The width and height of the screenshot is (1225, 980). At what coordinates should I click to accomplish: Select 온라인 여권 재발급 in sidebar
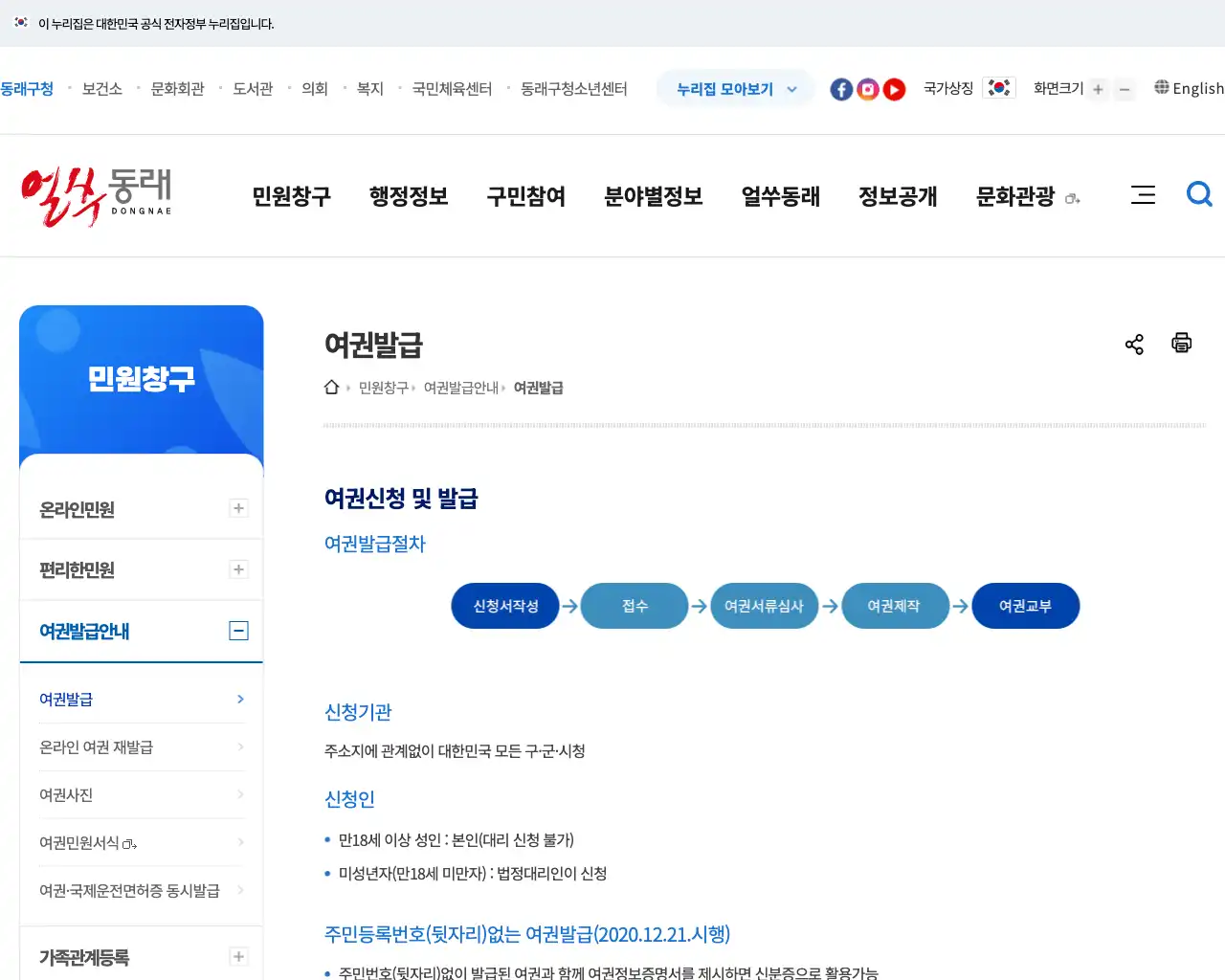tap(96, 747)
